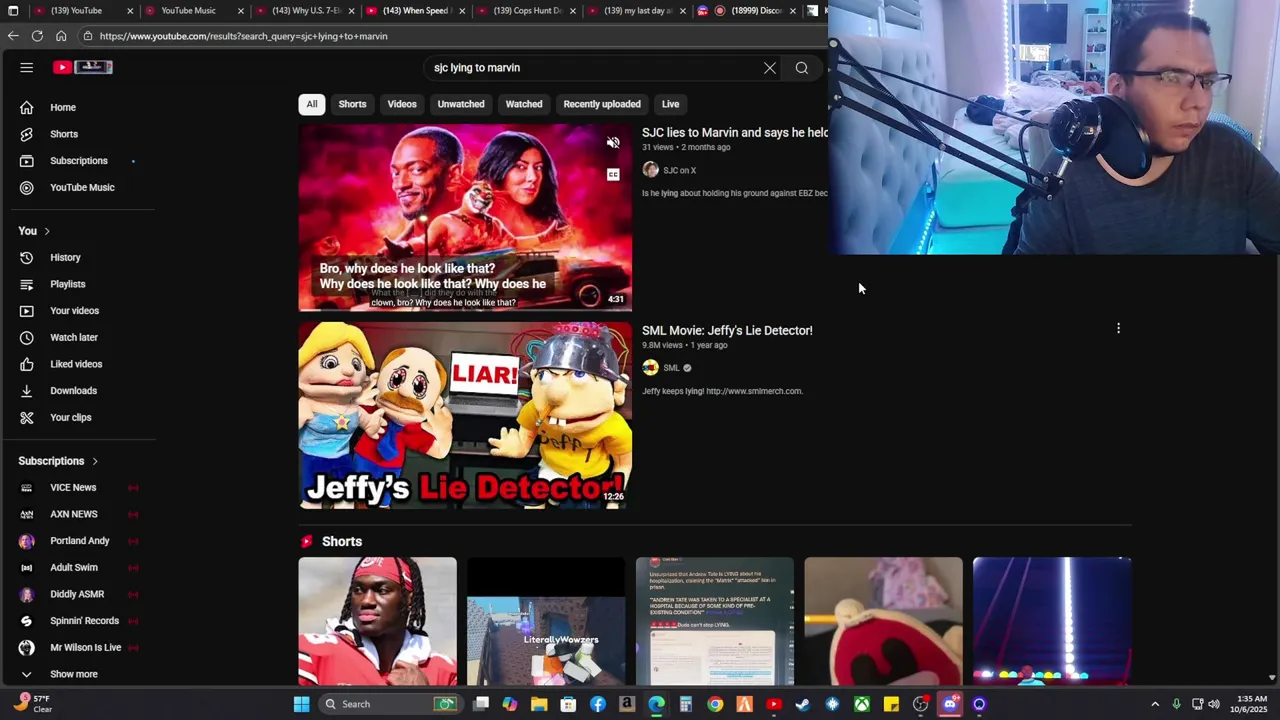1280x720 pixels.
Task: Click the taskbar Search box
Action: tap(390, 704)
